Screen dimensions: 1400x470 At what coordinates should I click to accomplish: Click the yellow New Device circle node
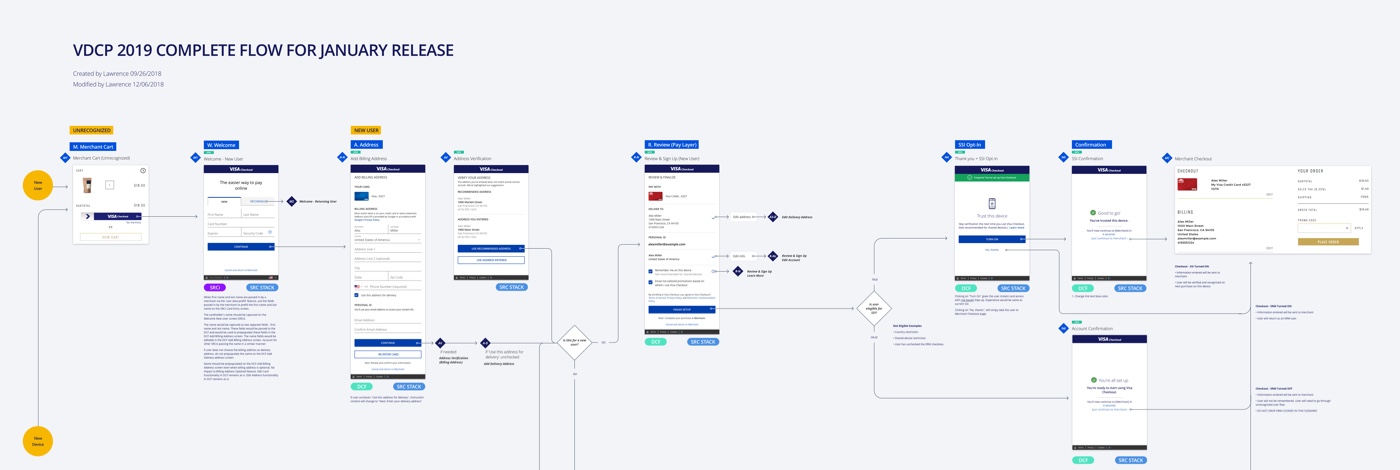38,441
